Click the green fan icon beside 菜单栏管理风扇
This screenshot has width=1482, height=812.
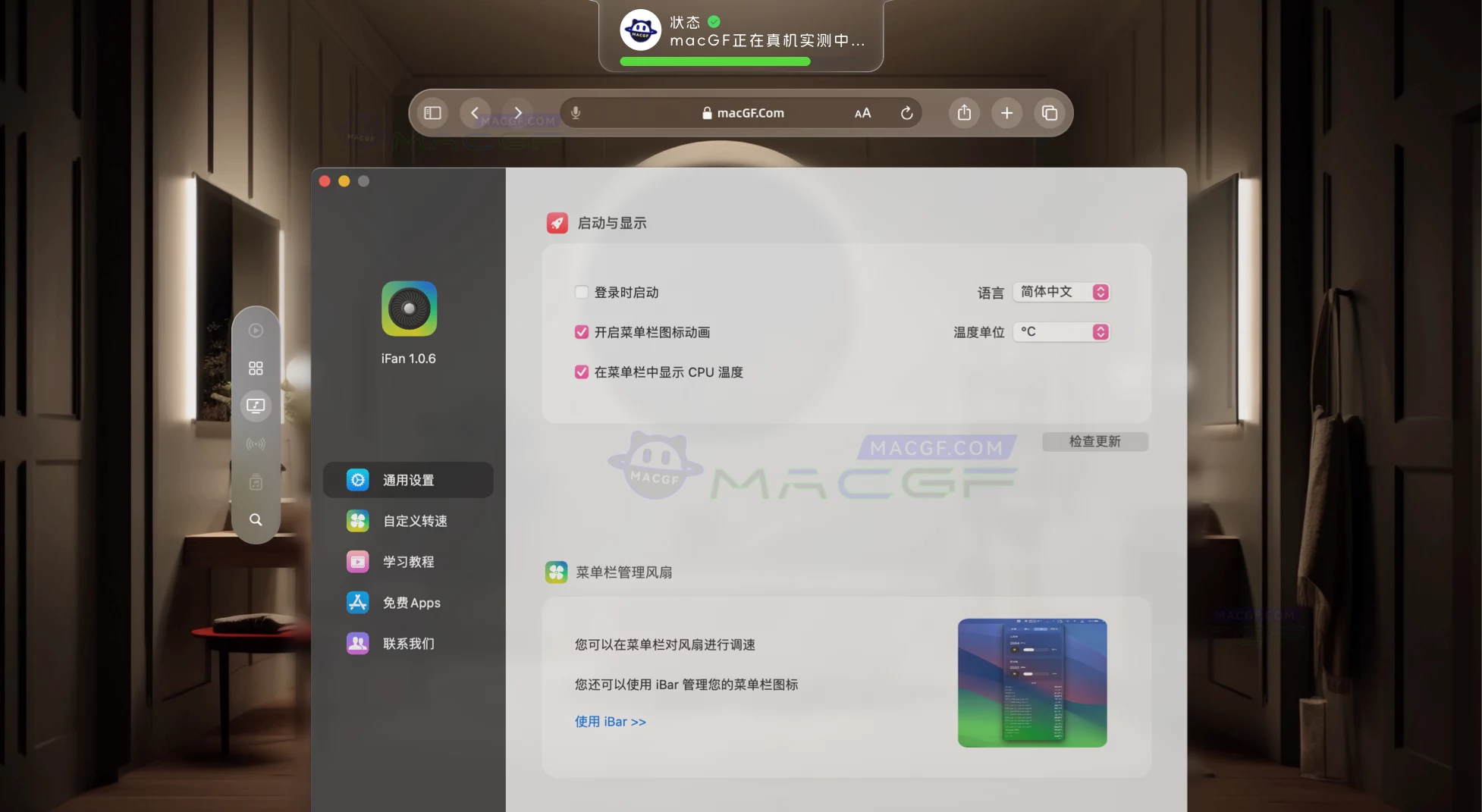(x=557, y=572)
